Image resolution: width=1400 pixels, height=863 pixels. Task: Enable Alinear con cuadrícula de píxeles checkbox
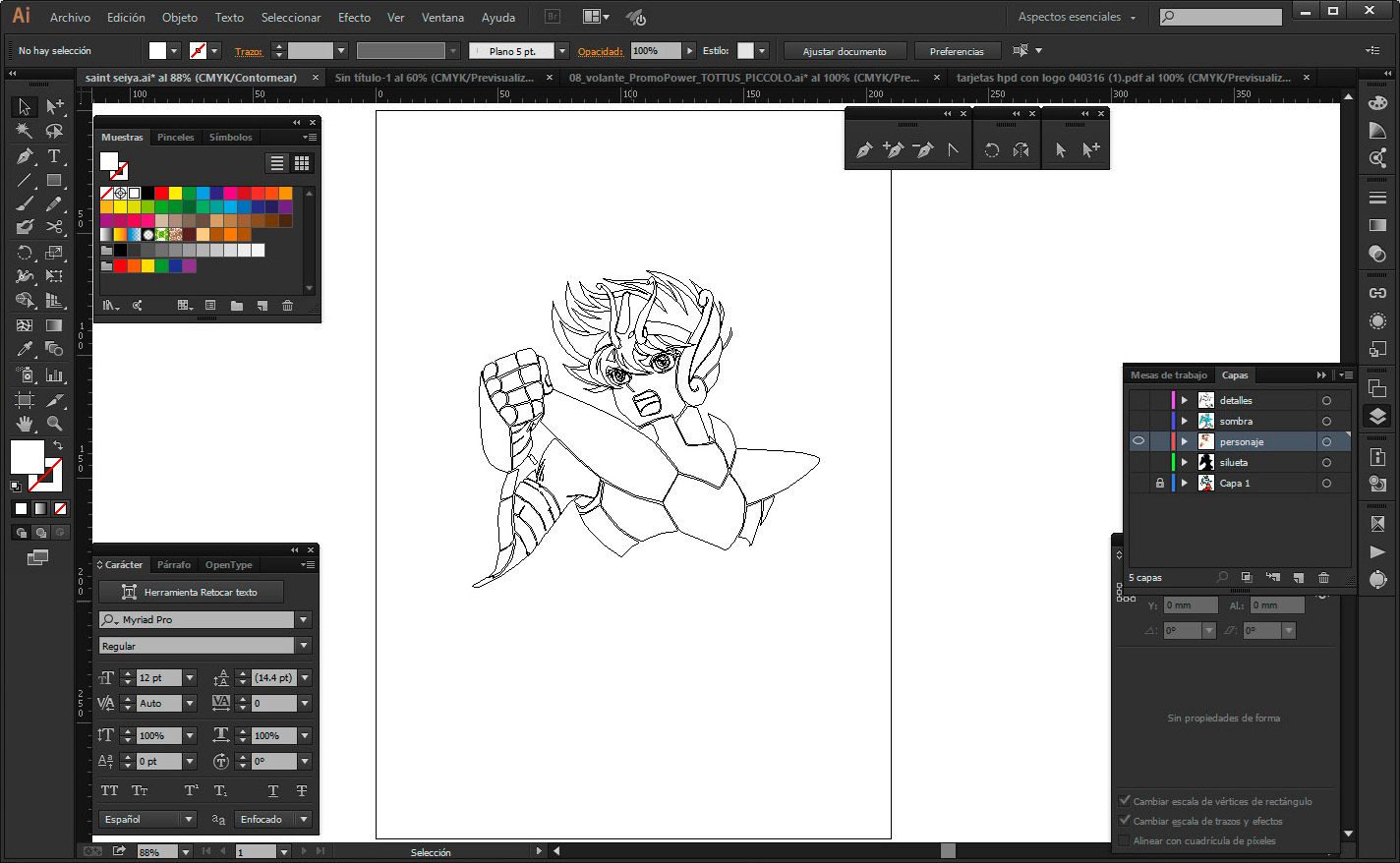[x=1125, y=840]
